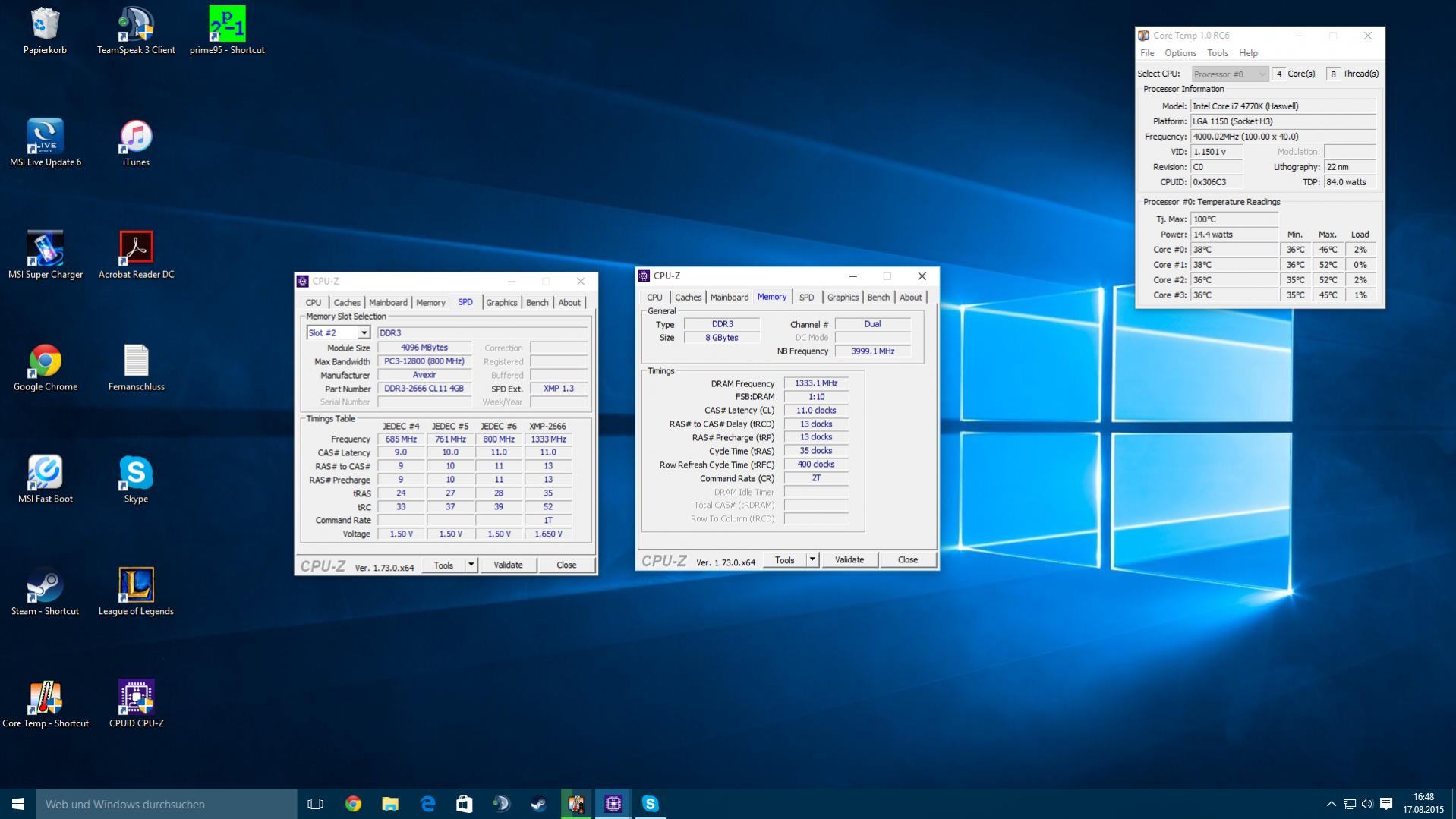Open volume control in system tray
The height and width of the screenshot is (819, 1456).
coord(1367,804)
